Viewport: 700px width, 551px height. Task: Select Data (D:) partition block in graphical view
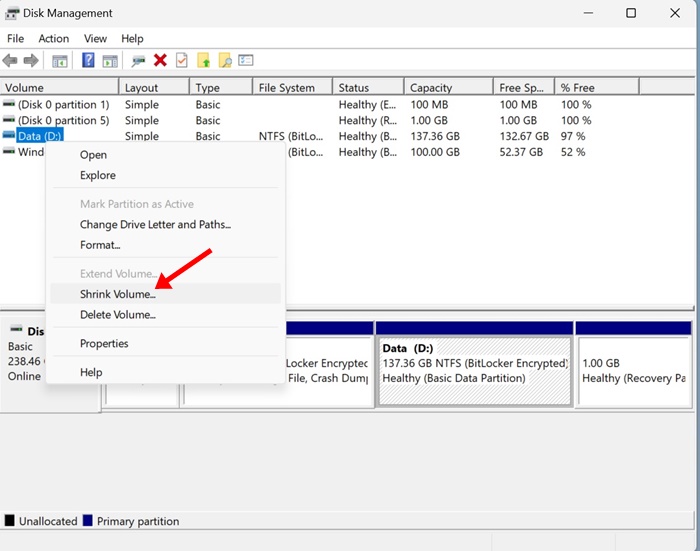click(475, 372)
